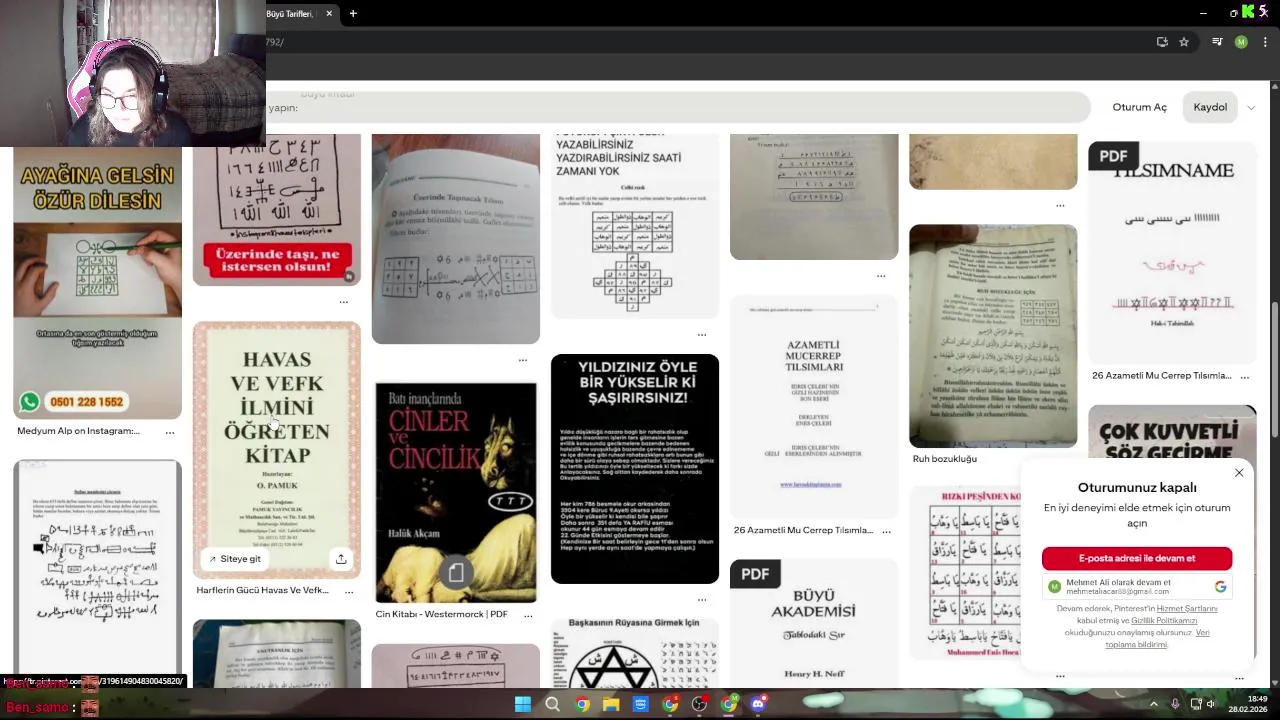
Task: Click 'Cin Kitabı - Westermorck | PDF' caption
Action: tap(441, 614)
